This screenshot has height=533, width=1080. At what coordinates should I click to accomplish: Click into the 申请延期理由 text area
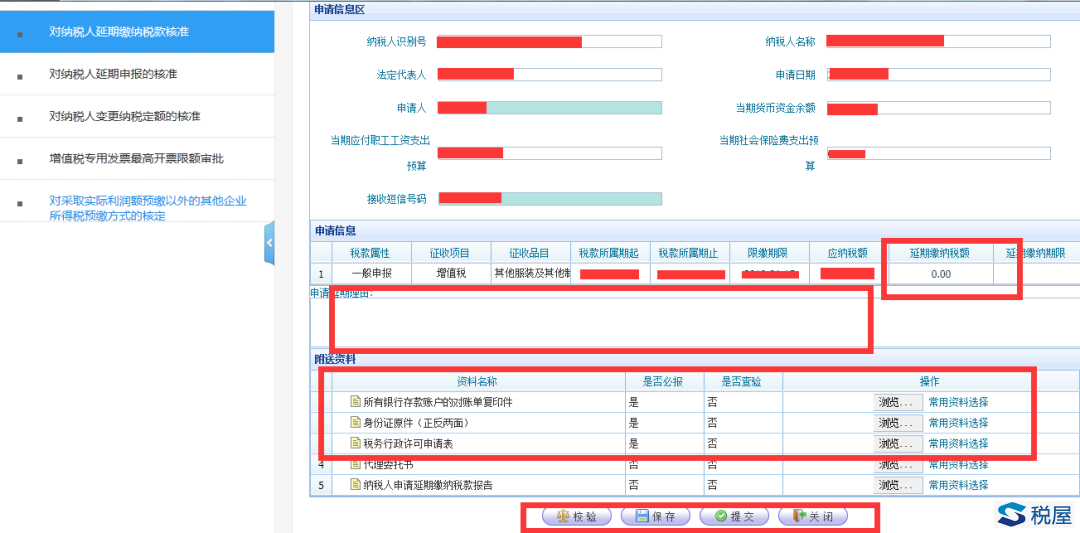point(600,320)
